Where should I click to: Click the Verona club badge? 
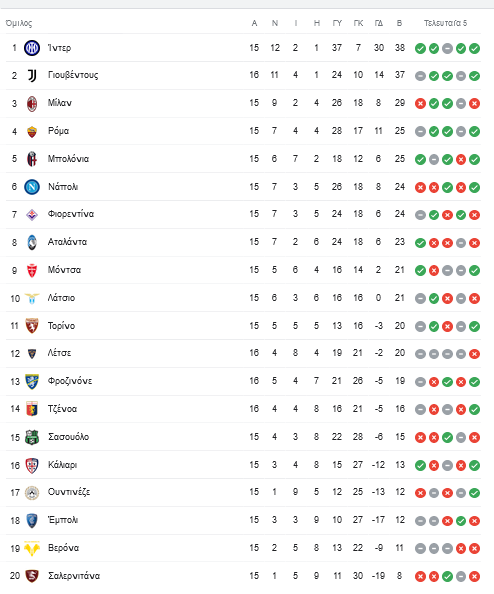[x=32, y=548]
